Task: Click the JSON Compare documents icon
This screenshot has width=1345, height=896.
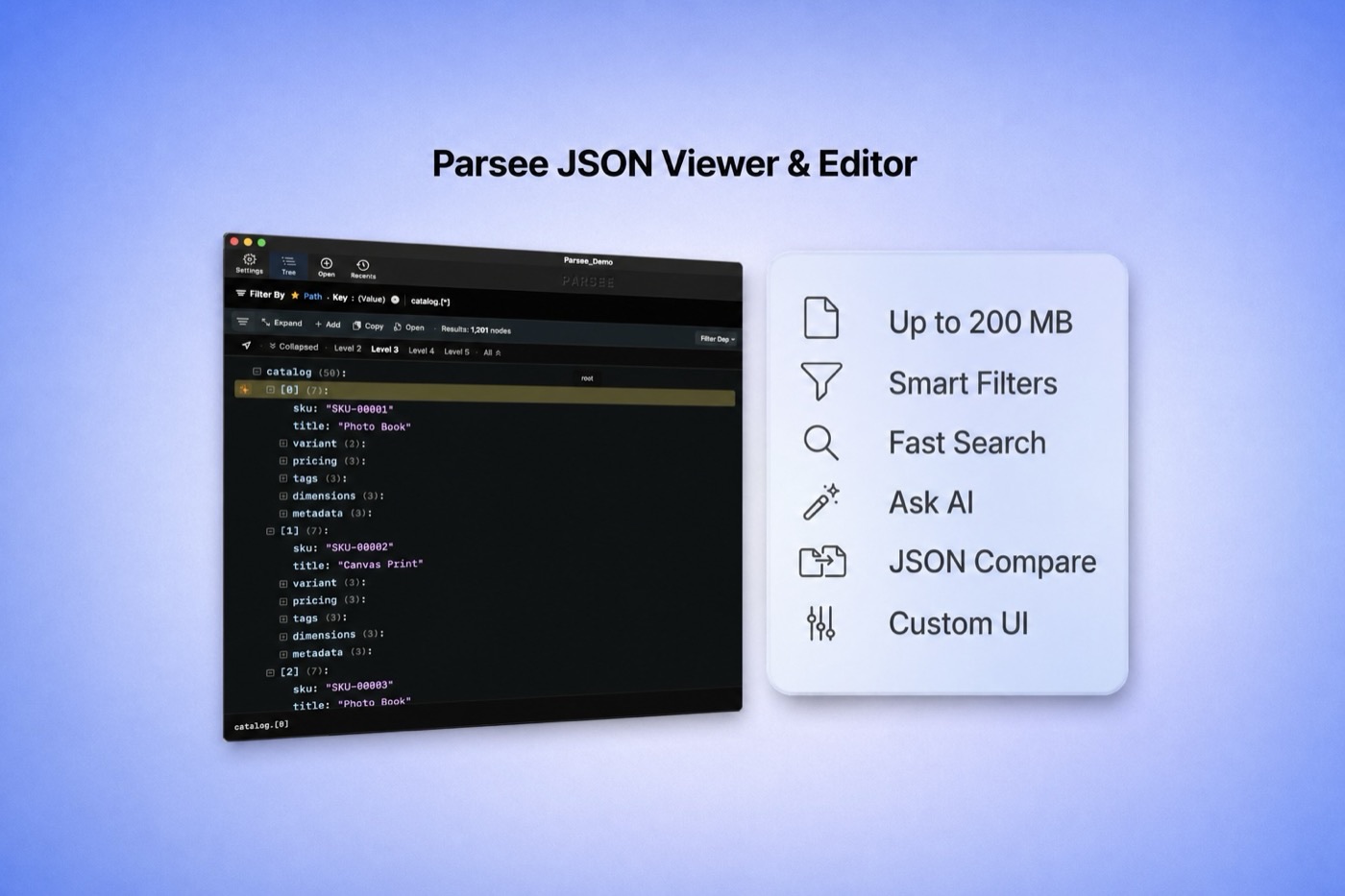Action: pyautogui.click(x=822, y=562)
